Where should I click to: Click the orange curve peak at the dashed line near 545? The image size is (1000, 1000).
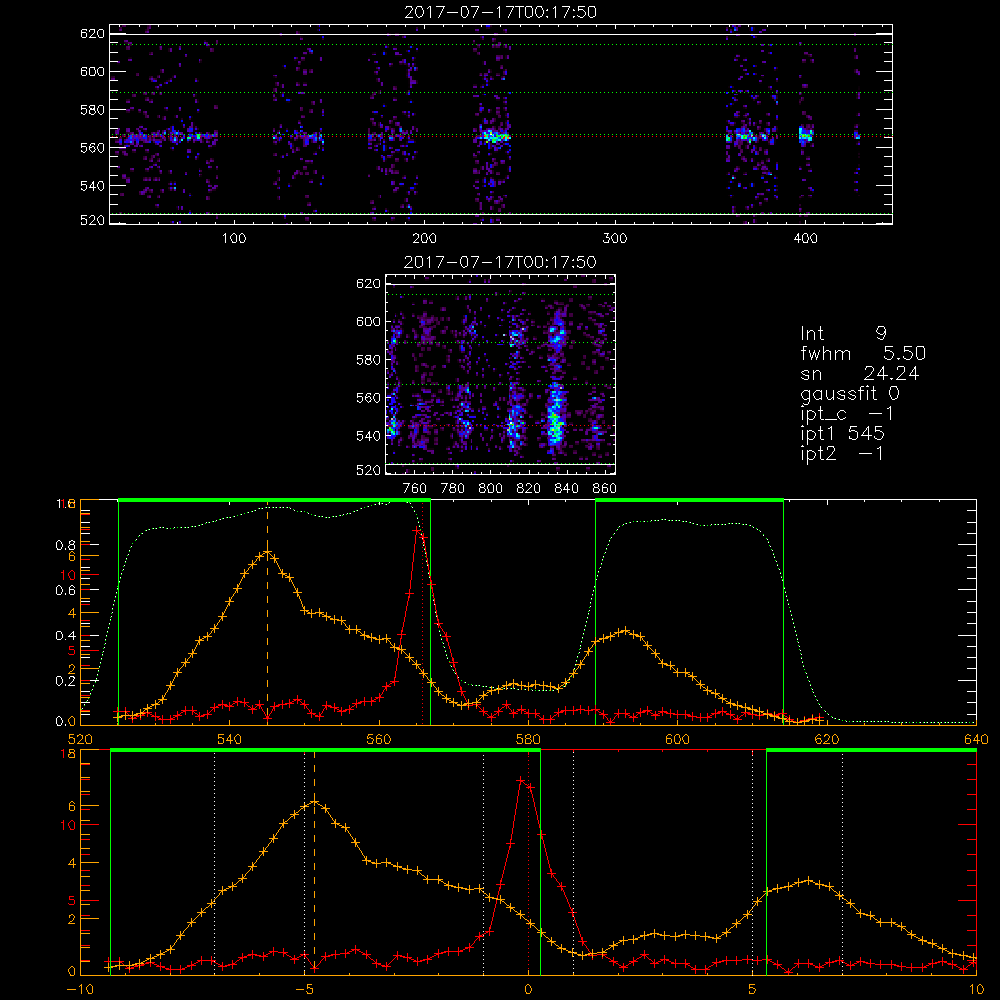click(268, 553)
